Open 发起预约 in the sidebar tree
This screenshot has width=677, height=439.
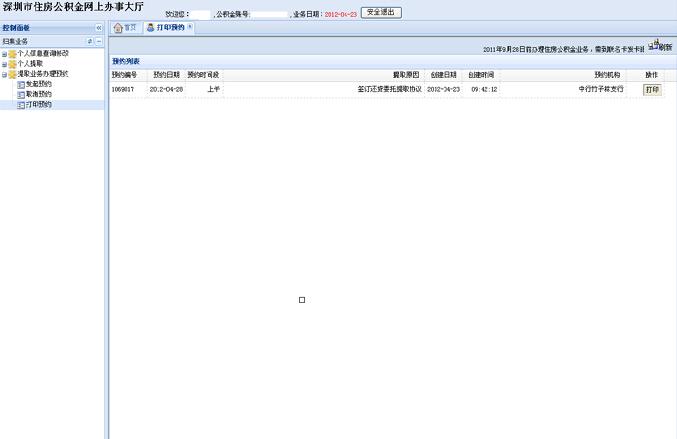click(39, 84)
